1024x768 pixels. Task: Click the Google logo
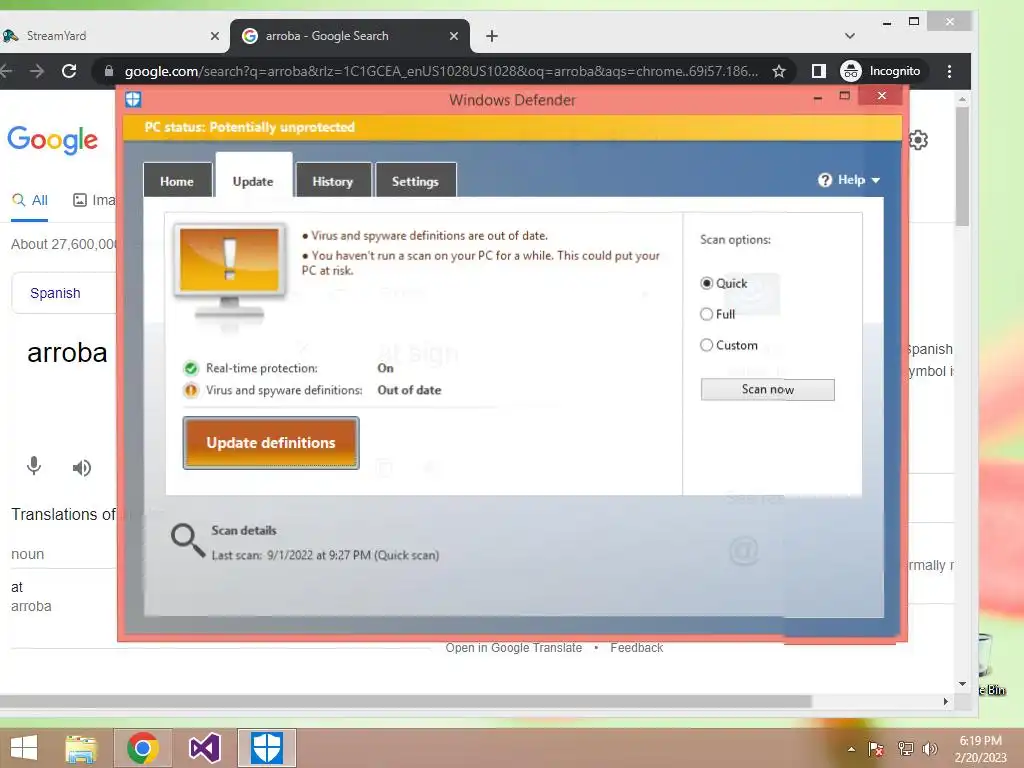coord(53,140)
